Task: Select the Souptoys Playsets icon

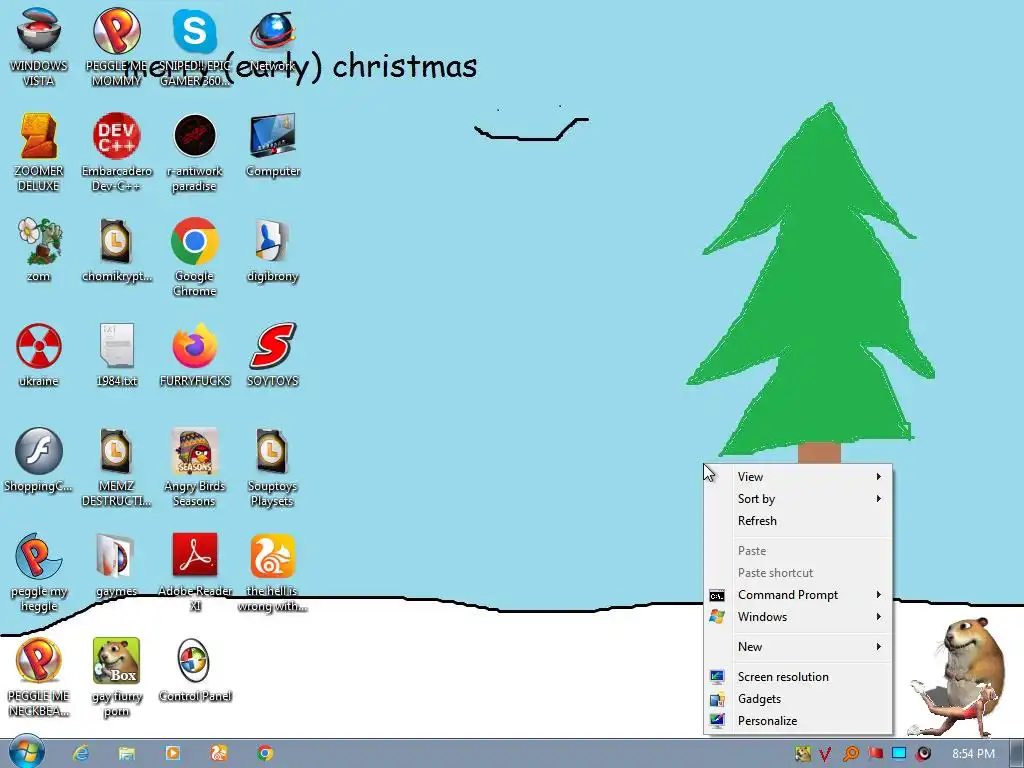Action: (273, 468)
